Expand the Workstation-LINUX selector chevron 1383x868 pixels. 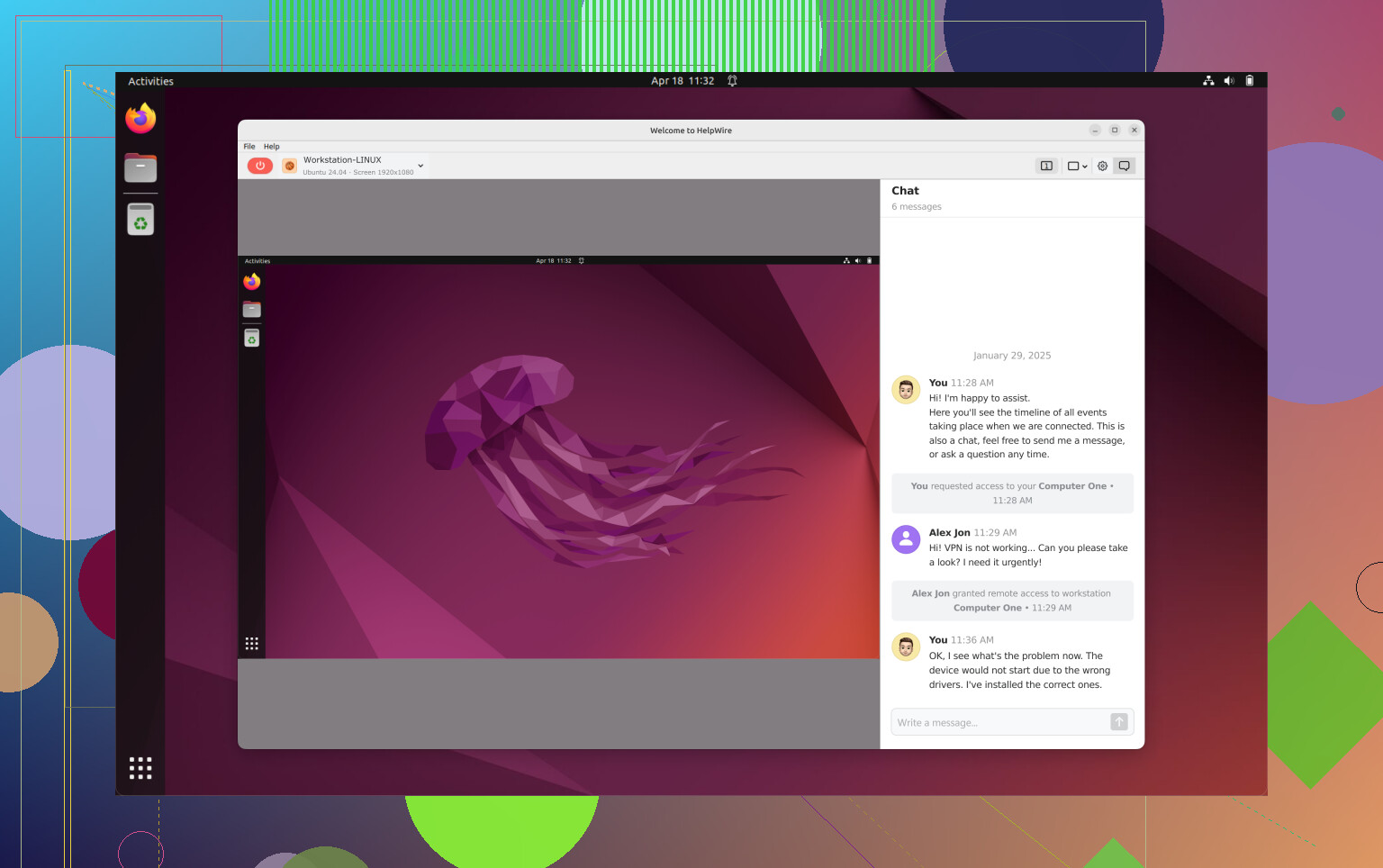420,166
